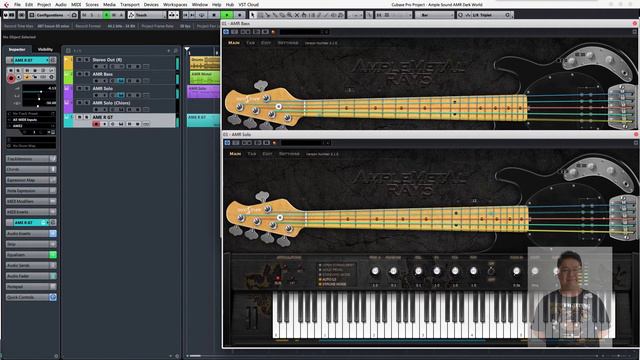Select the Object Selection arrow tool
This screenshot has width=640, height=360.
coord(253,15)
